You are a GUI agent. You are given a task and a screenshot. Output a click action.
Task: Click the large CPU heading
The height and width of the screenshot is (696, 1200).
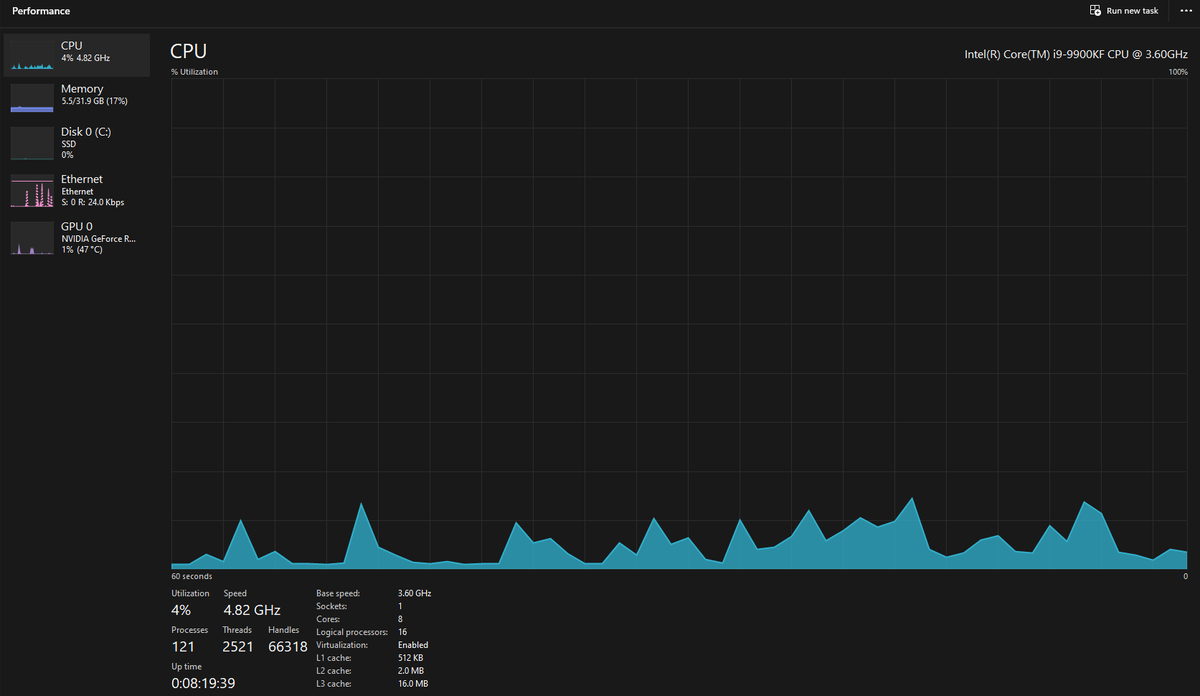pos(189,51)
